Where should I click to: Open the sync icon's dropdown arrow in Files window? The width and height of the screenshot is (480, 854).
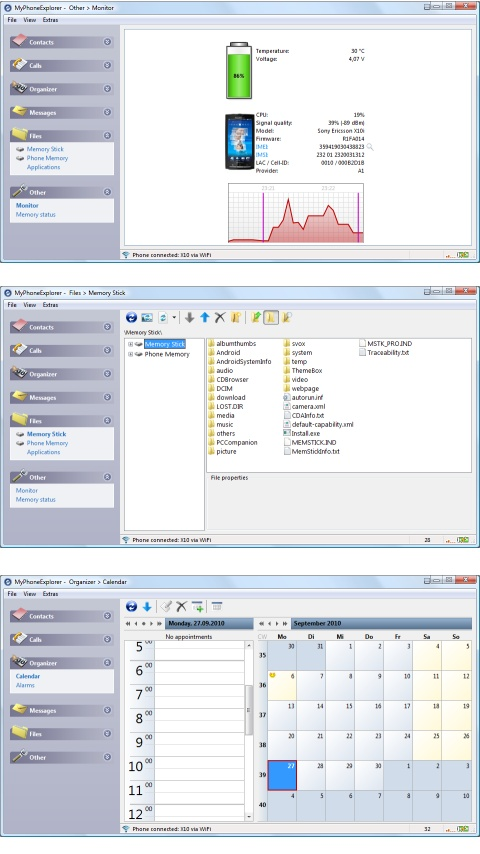[x=174, y=318]
